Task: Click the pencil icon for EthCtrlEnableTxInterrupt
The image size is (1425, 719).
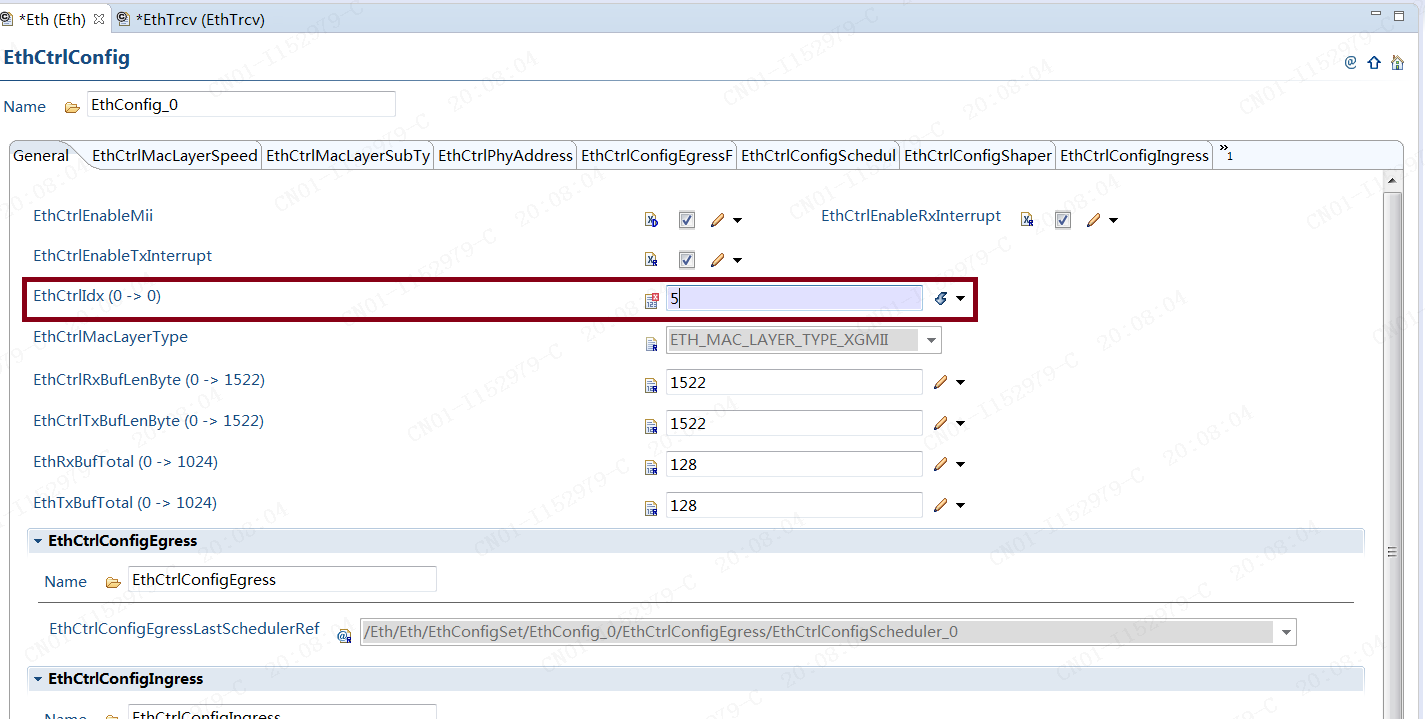Action: coord(717,260)
